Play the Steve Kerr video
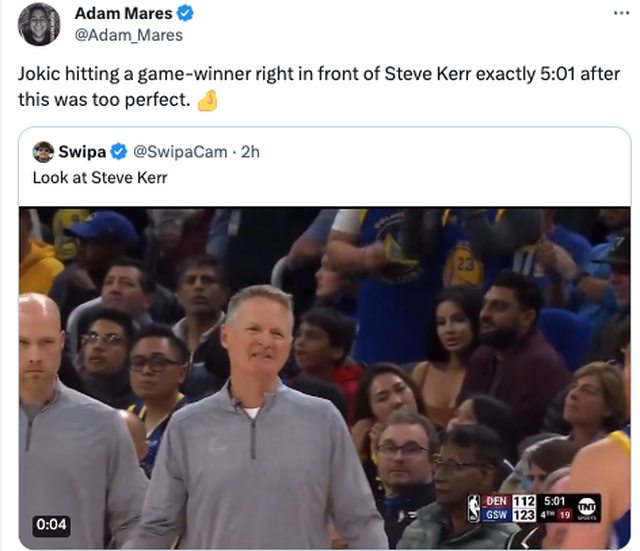The image size is (640, 551). coord(324,378)
